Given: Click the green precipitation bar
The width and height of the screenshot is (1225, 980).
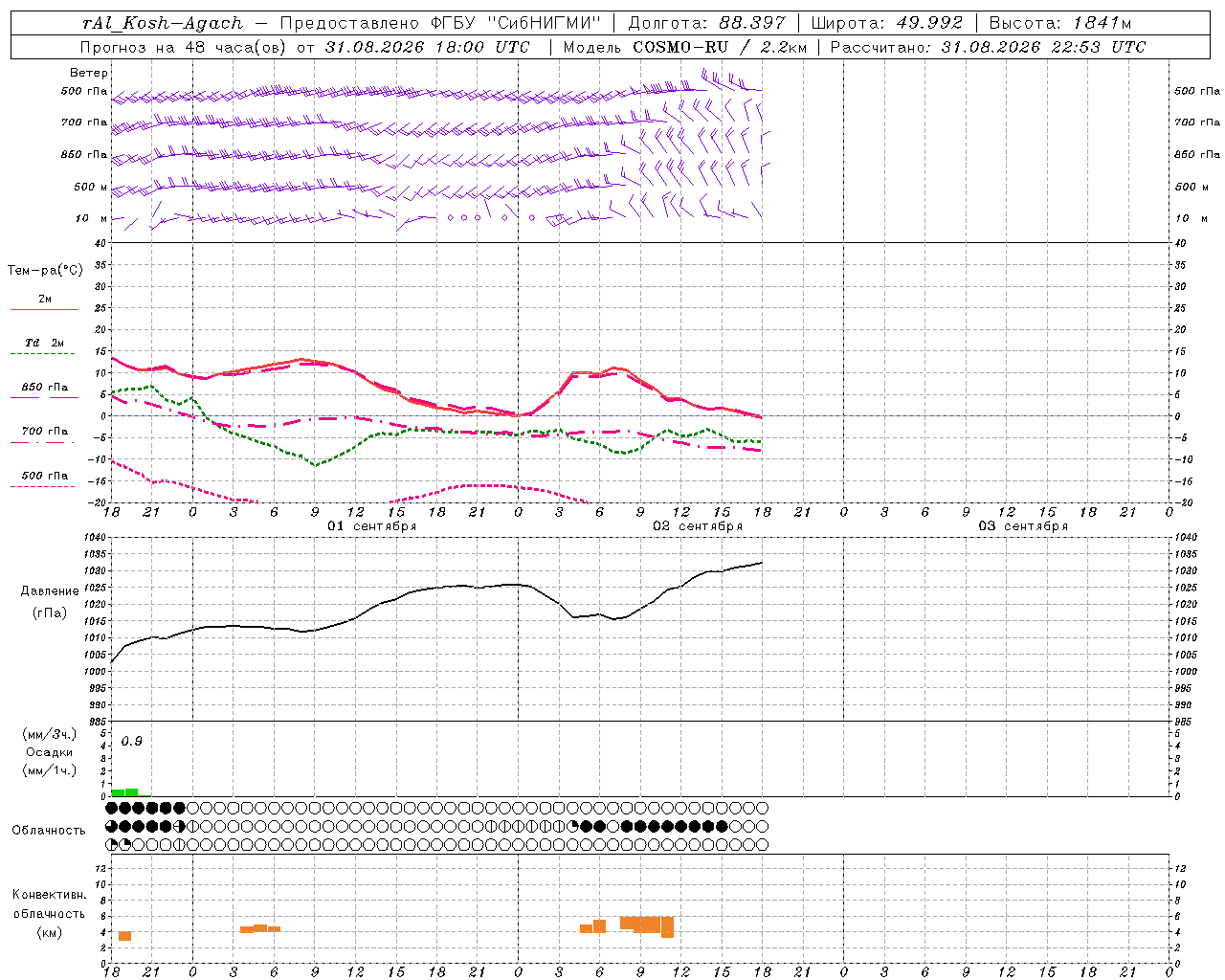Looking at the screenshot, I should 124,792.
